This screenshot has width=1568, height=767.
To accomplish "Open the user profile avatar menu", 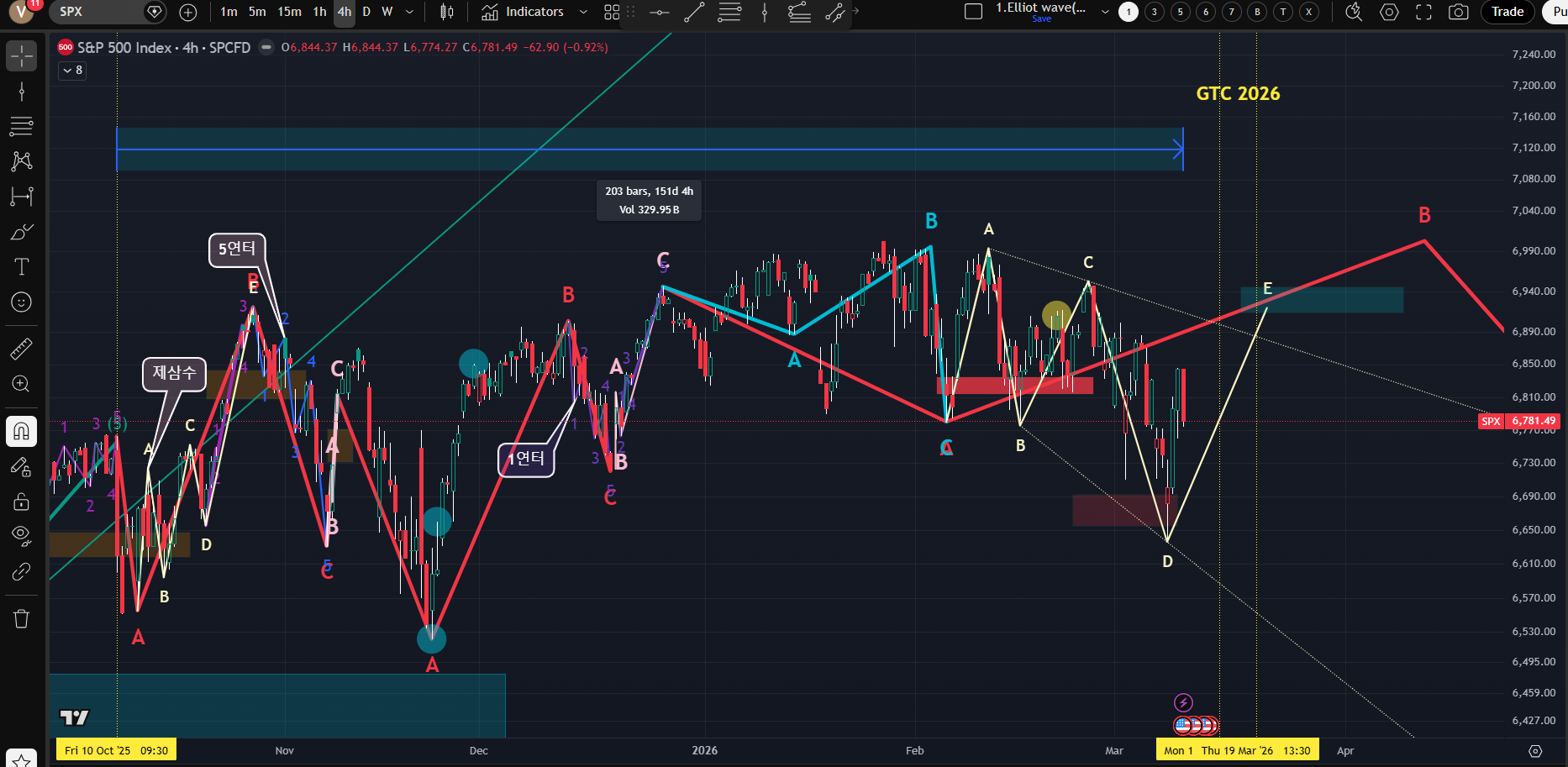I will click(22, 12).
